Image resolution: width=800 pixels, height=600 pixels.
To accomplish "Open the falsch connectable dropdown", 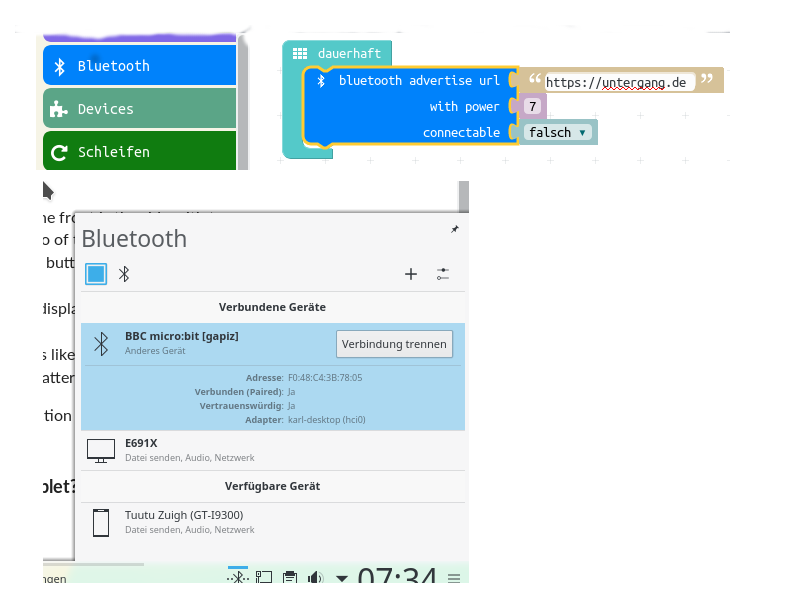I will 558,133.
